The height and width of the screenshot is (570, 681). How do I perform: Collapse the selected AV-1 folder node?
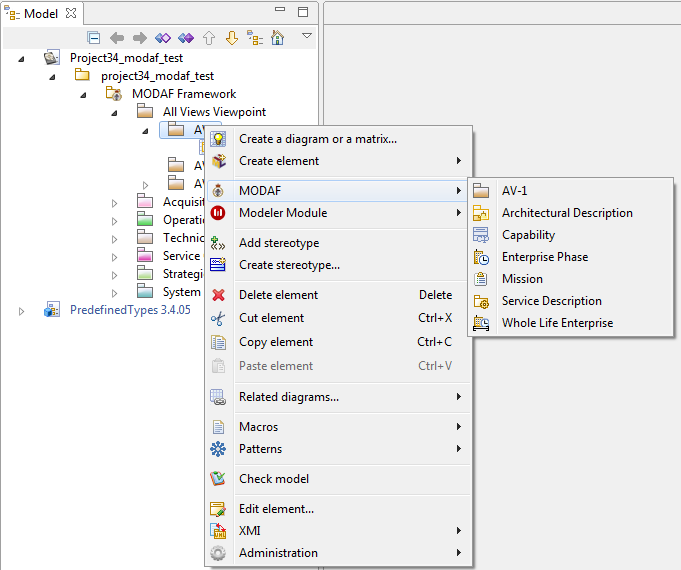[x=145, y=130]
